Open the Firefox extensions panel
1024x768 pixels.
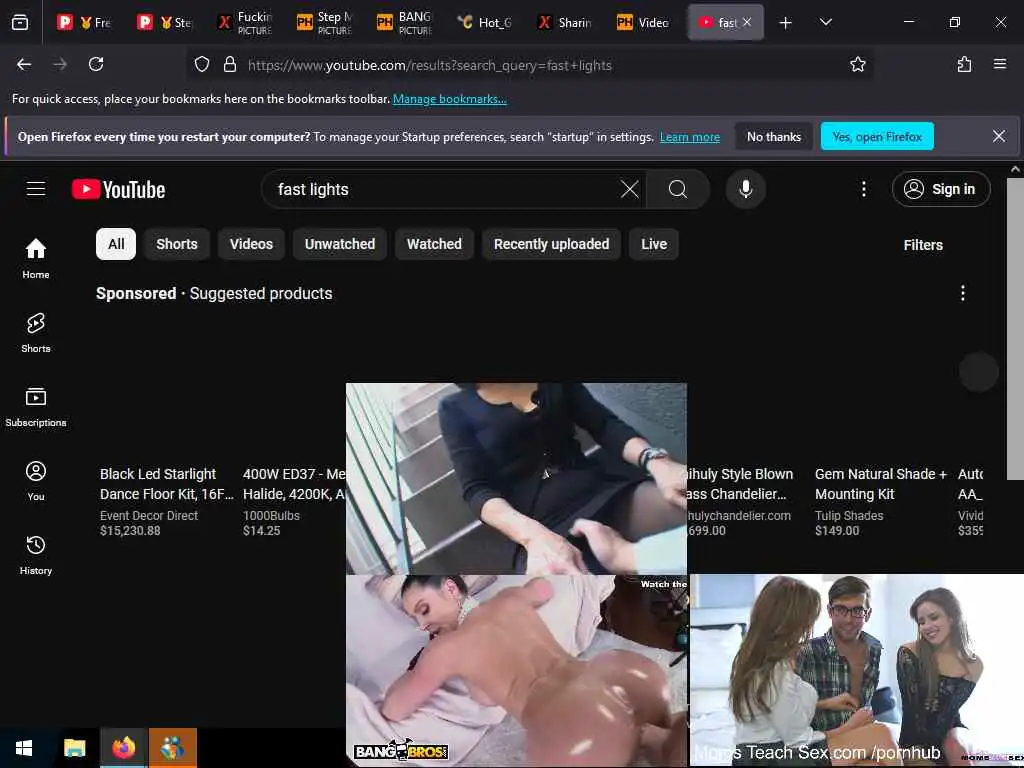click(x=964, y=64)
